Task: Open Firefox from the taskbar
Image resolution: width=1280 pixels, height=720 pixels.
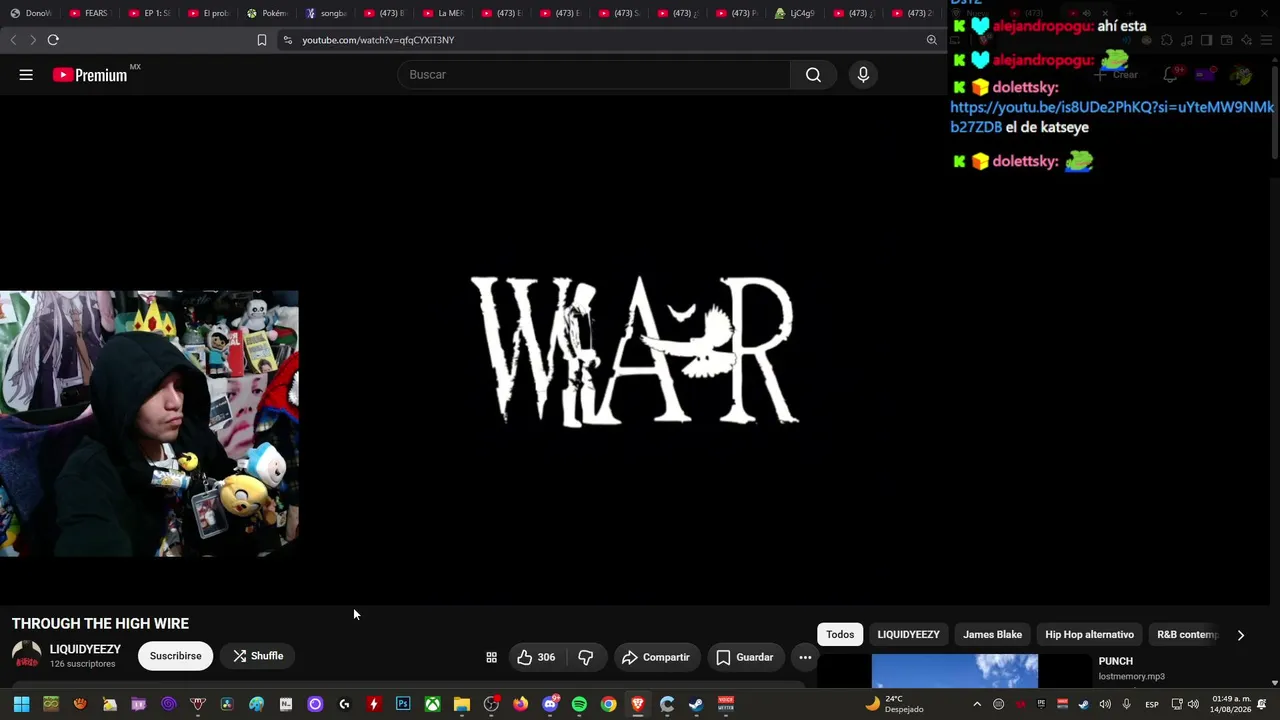Action: pos(520,704)
